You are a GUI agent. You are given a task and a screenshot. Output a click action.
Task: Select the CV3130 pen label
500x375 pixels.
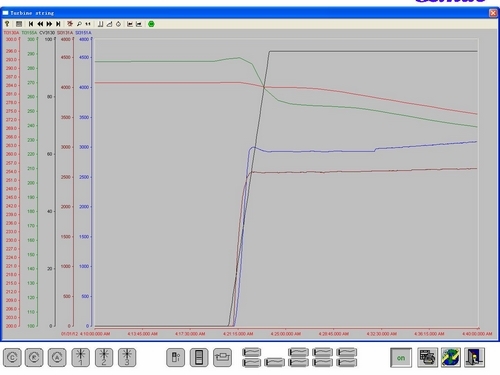[47, 33]
